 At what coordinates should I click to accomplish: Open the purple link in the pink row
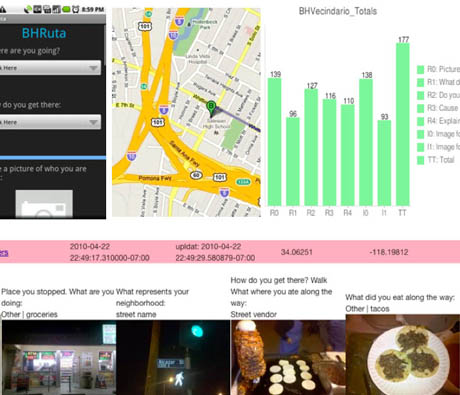[4, 253]
